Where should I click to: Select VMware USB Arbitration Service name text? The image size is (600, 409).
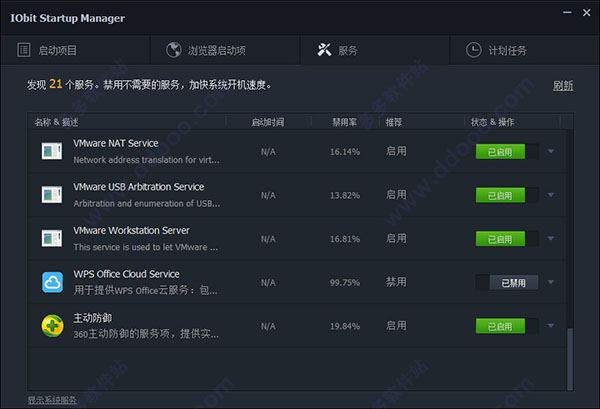point(139,187)
